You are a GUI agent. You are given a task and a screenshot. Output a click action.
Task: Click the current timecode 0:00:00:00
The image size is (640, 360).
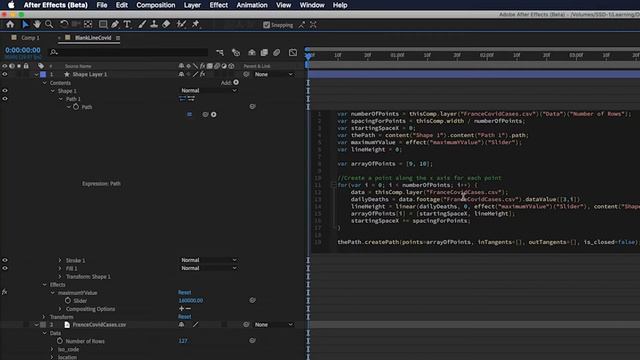click(x=23, y=50)
